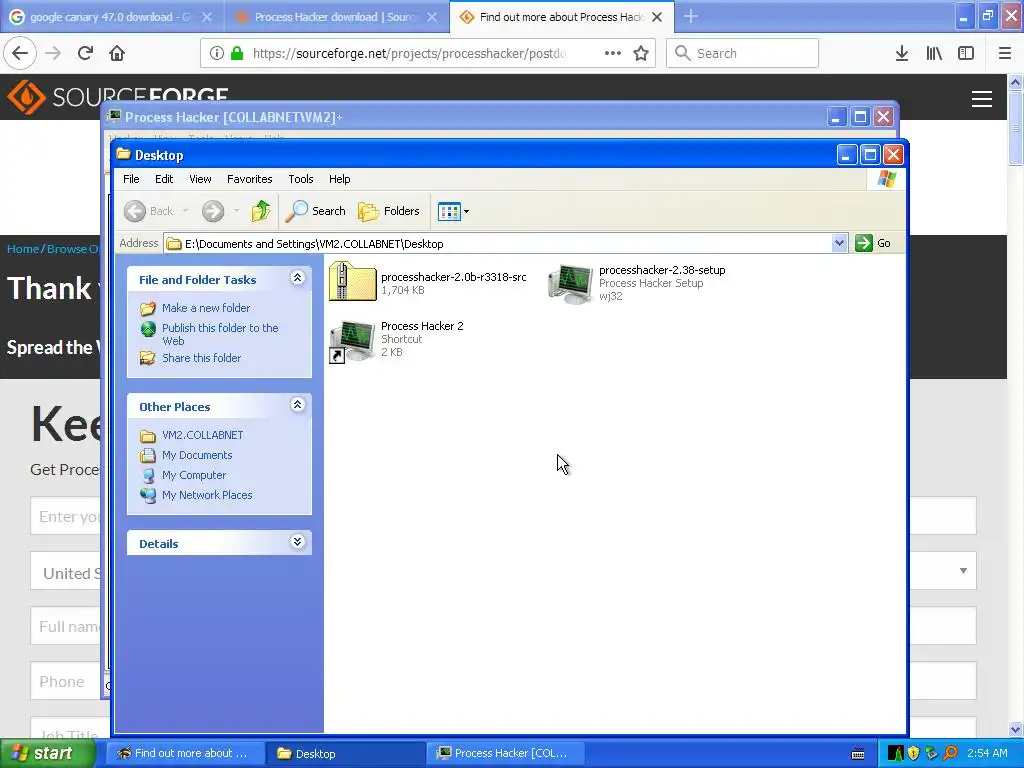Open My Documents under Other Places
The image size is (1024, 768).
(x=197, y=455)
